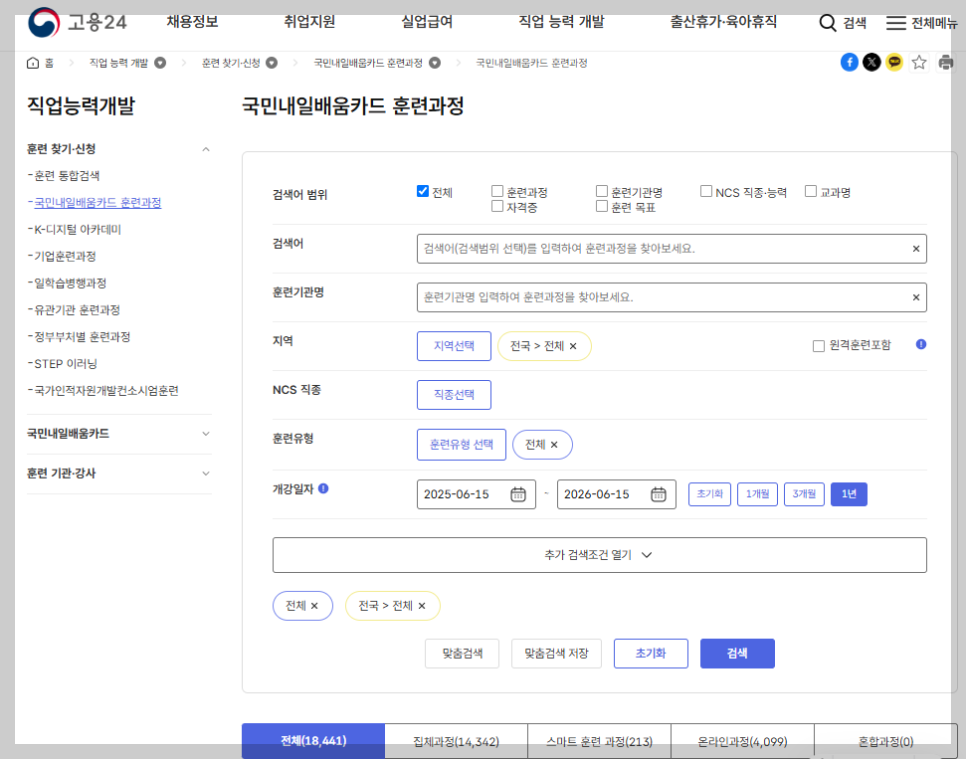Share page on X
Screen dimensions: 966x759
tap(872, 62)
